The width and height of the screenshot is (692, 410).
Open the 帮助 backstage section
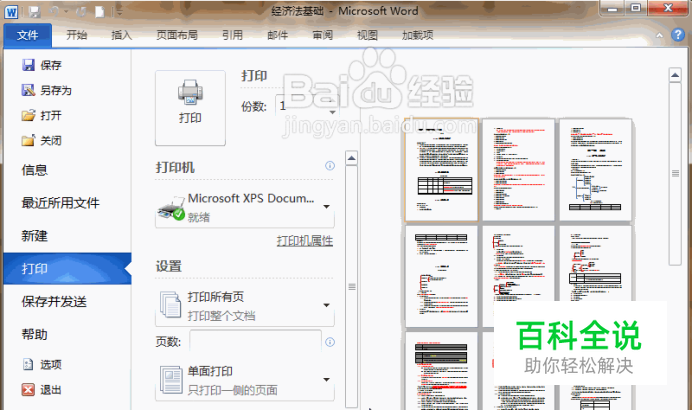coord(34,335)
